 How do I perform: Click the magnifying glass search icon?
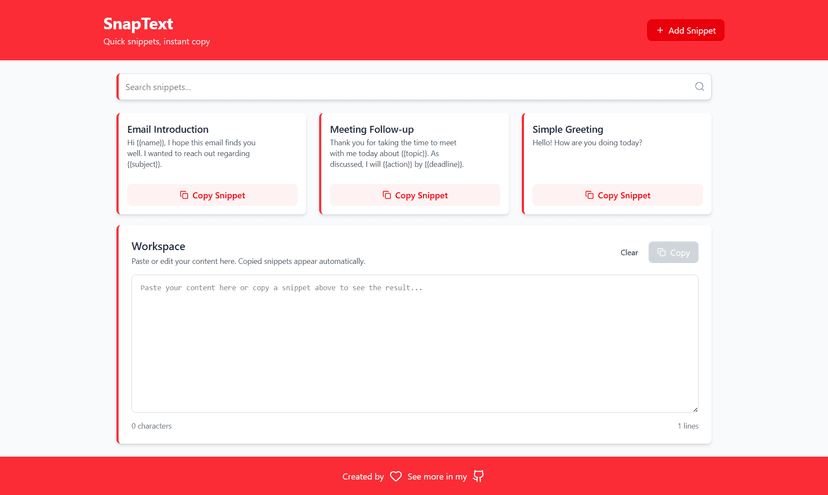(x=699, y=87)
